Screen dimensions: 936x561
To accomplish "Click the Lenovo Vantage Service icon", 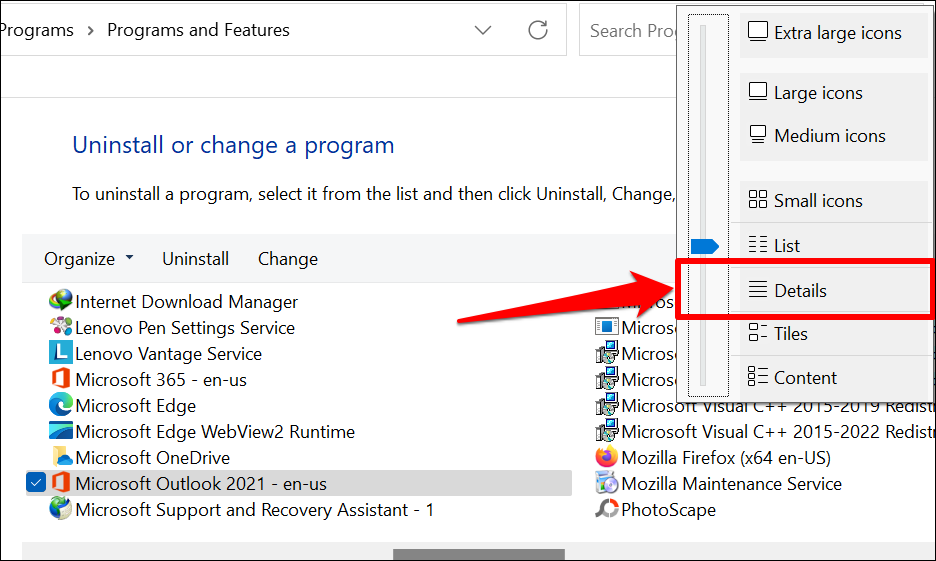I will pos(61,353).
